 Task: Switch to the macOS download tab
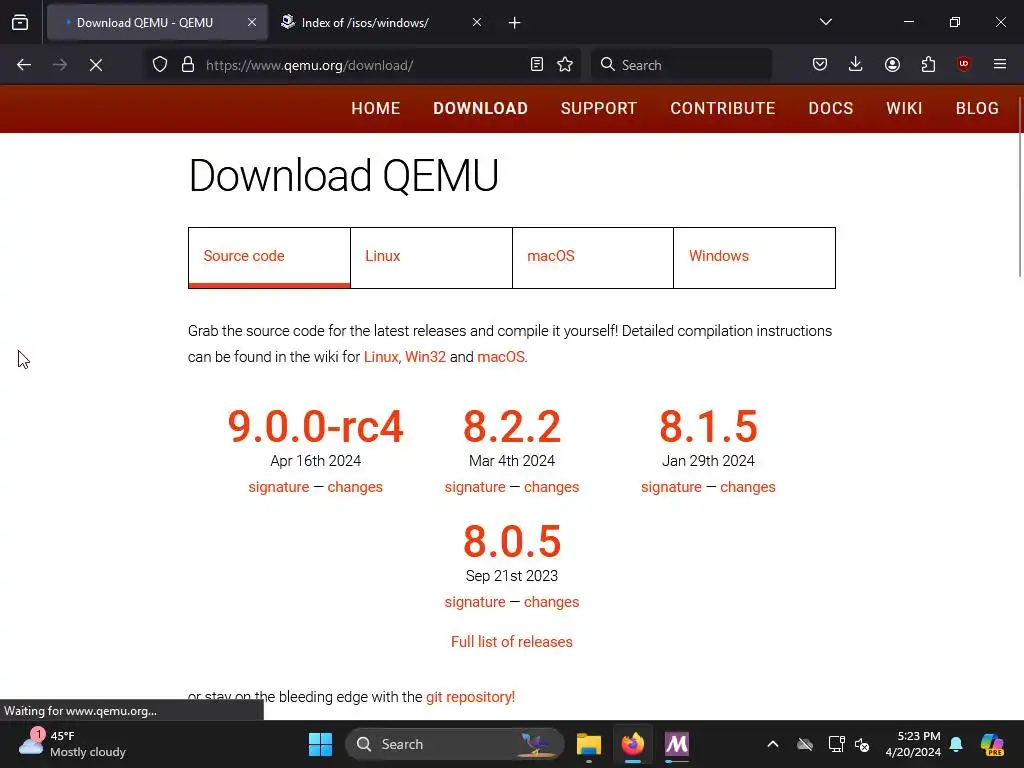593,257
